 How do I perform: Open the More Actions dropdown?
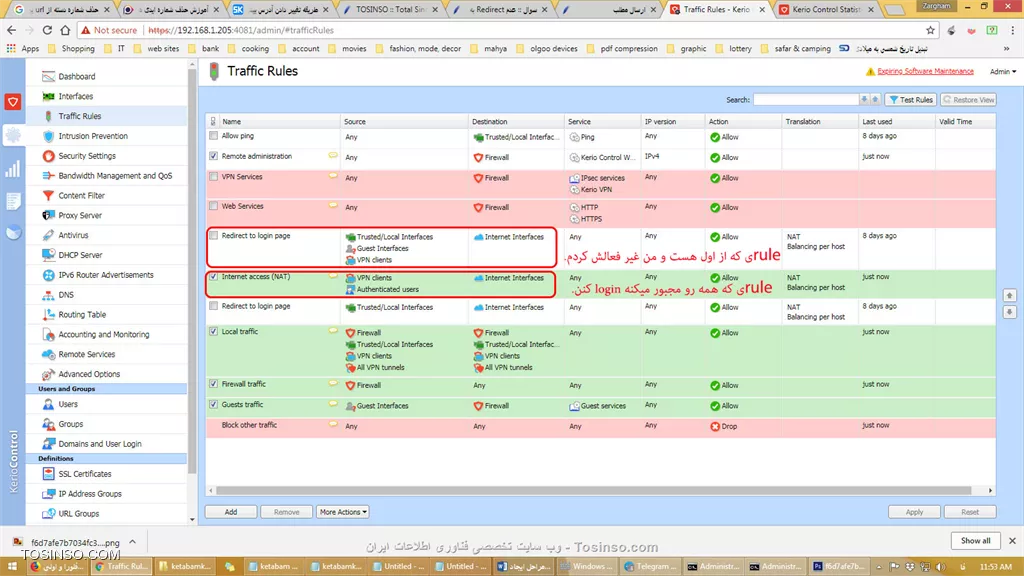(343, 512)
